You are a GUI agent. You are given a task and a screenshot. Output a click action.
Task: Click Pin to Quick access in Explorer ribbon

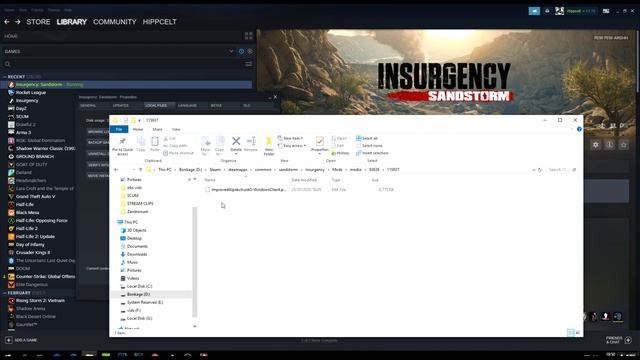pyautogui.click(x=122, y=146)
